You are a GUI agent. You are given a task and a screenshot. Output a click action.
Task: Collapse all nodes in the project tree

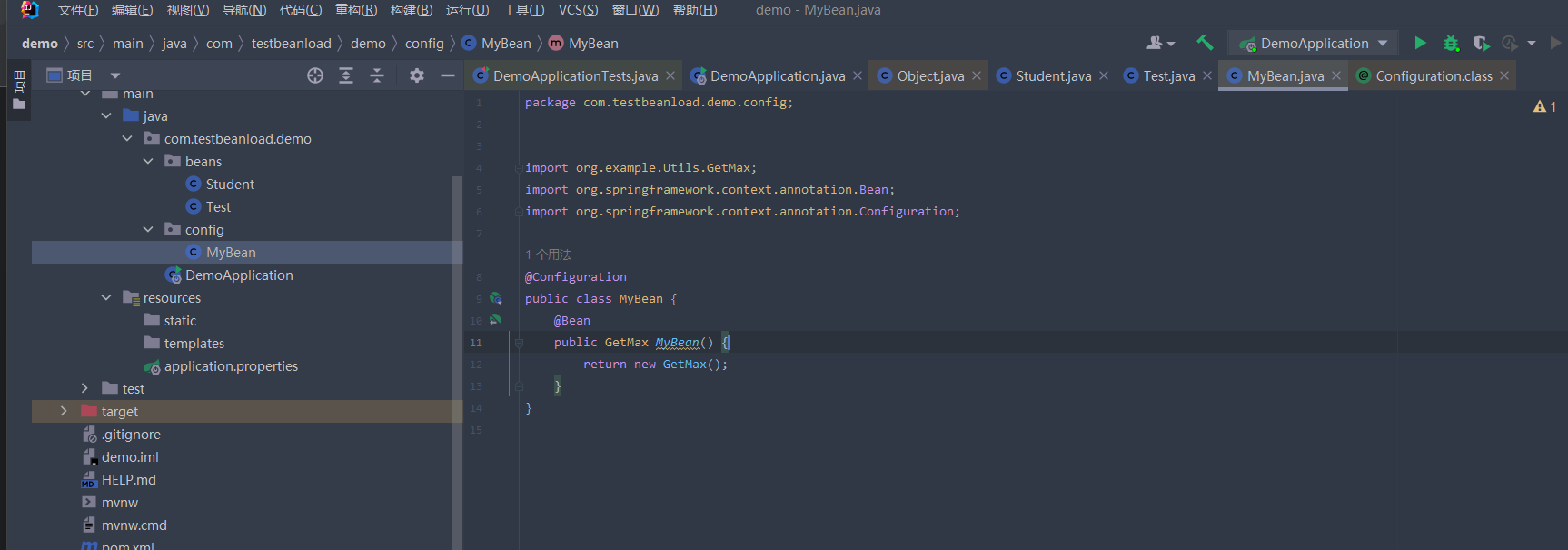coord(377,75)
